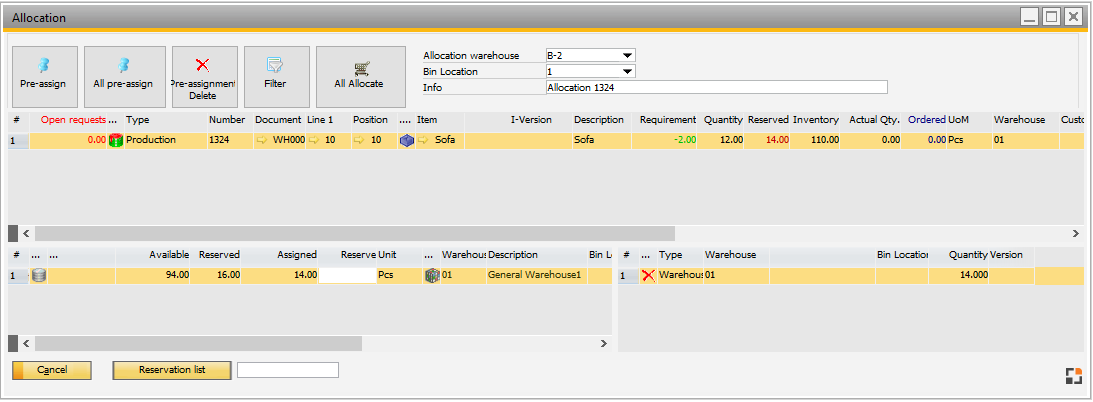Click the blue cube item icon
The width and height of the screenshot is (1093, 402).
(406, 141)
